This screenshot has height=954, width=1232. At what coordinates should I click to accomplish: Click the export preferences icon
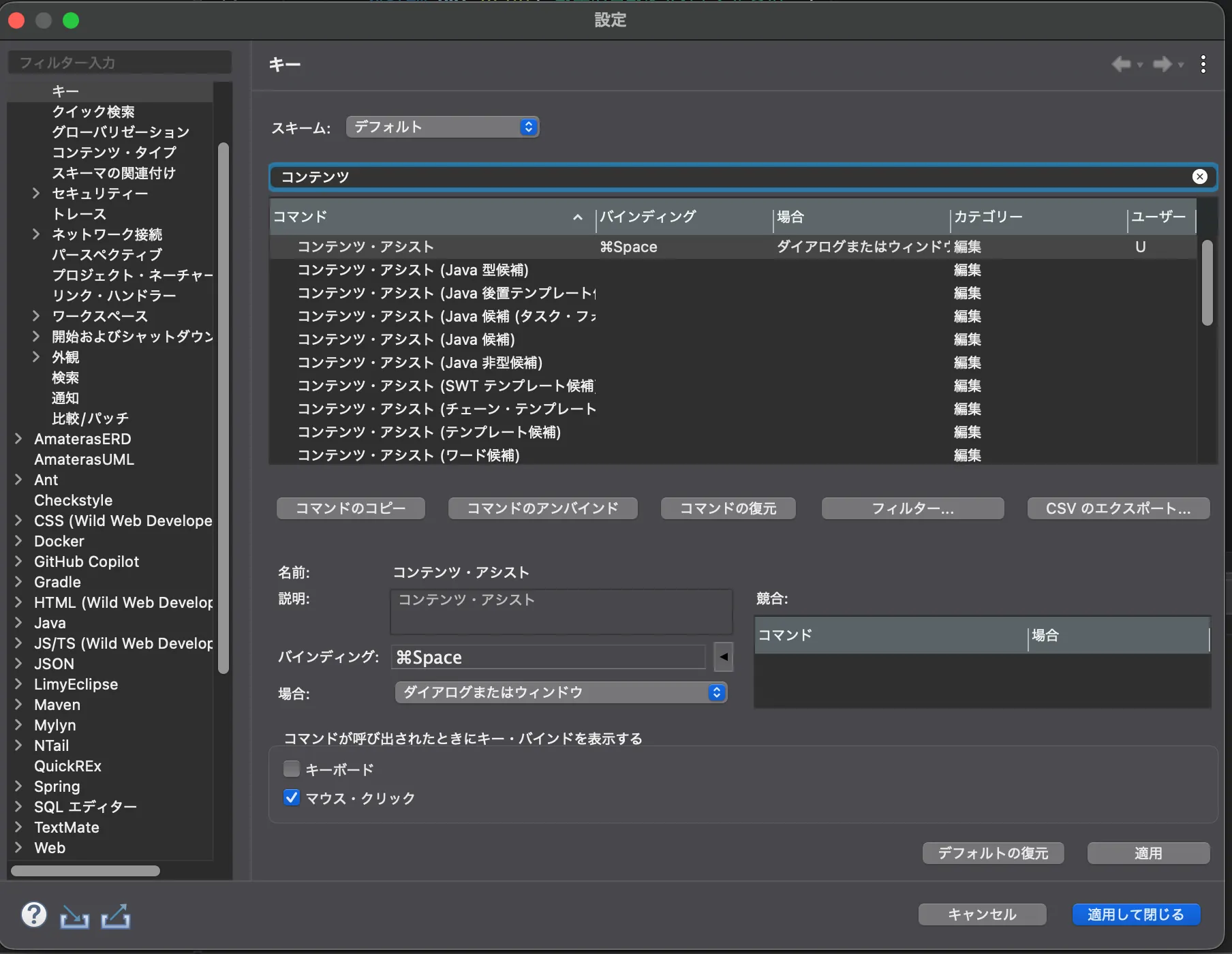tap(115, 916)
